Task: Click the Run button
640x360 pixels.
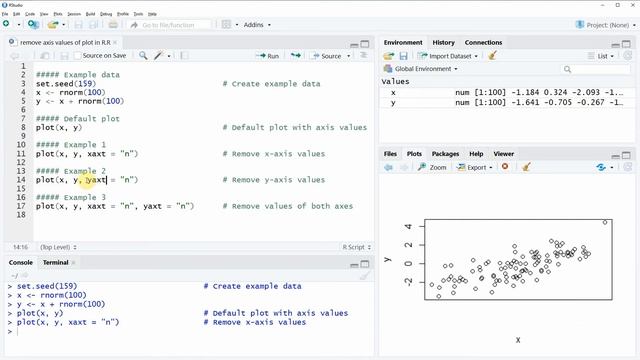Action: click(267, 56)
